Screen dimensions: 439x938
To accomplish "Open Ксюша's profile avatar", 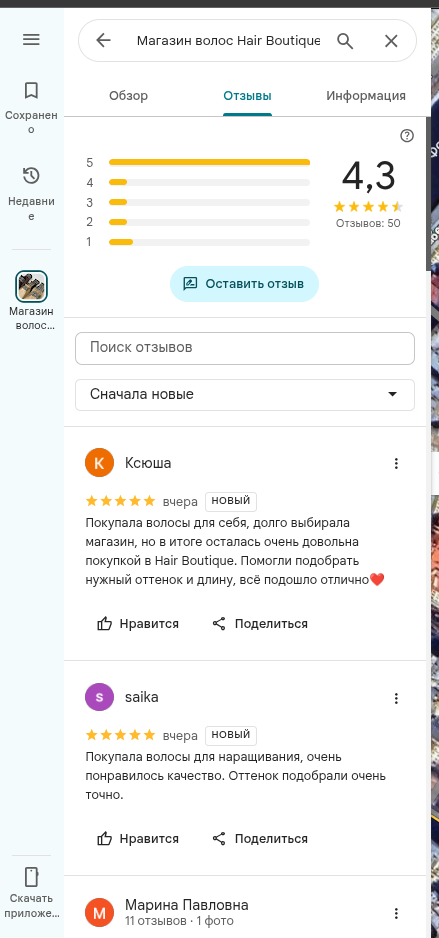I will [x=99, y=463].
